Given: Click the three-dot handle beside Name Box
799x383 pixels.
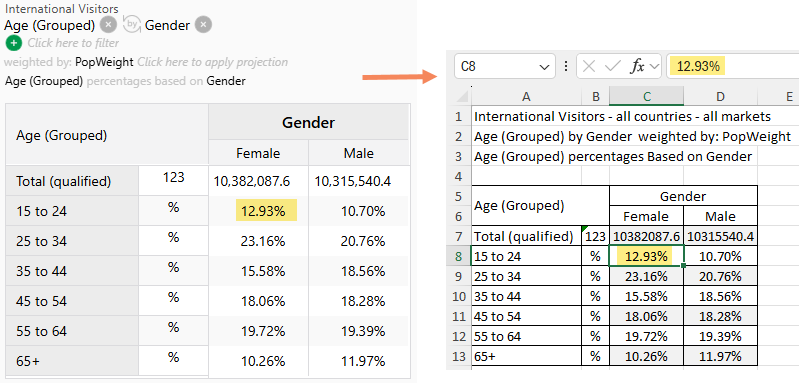Looking at the screenshot, I should click(566, 66).
